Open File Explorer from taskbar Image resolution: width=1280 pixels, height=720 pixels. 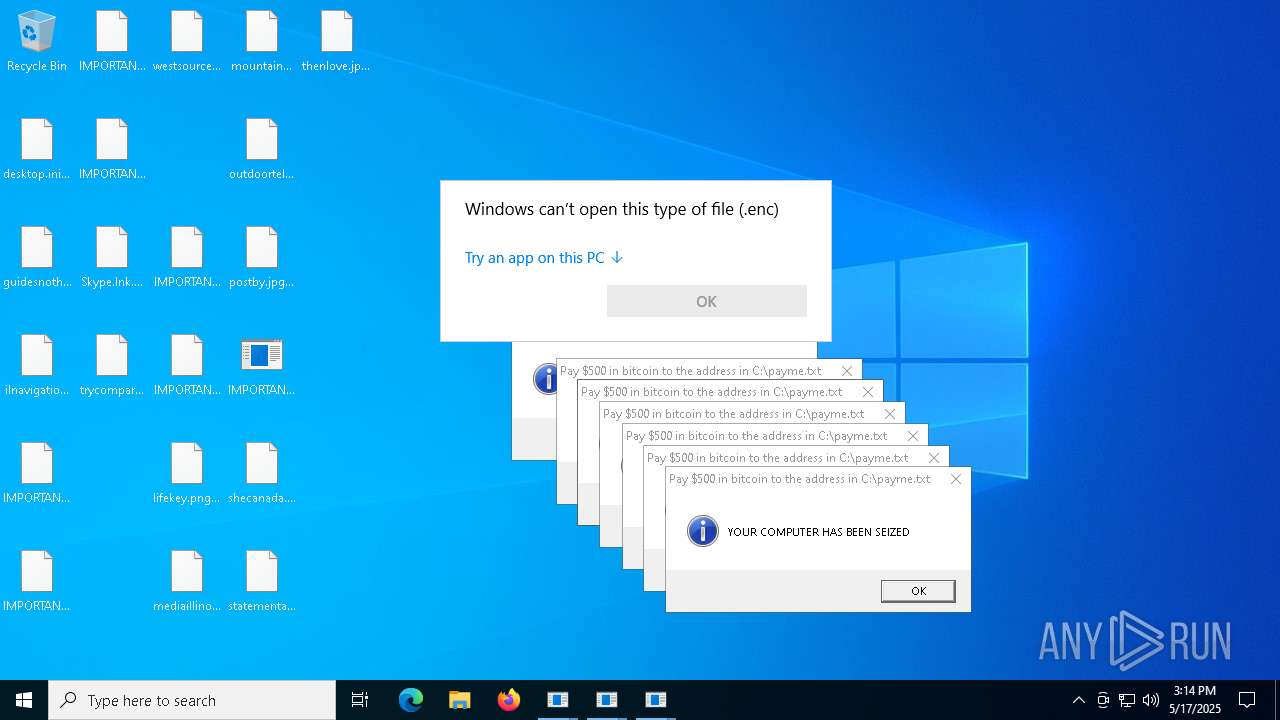click(460, 700)
